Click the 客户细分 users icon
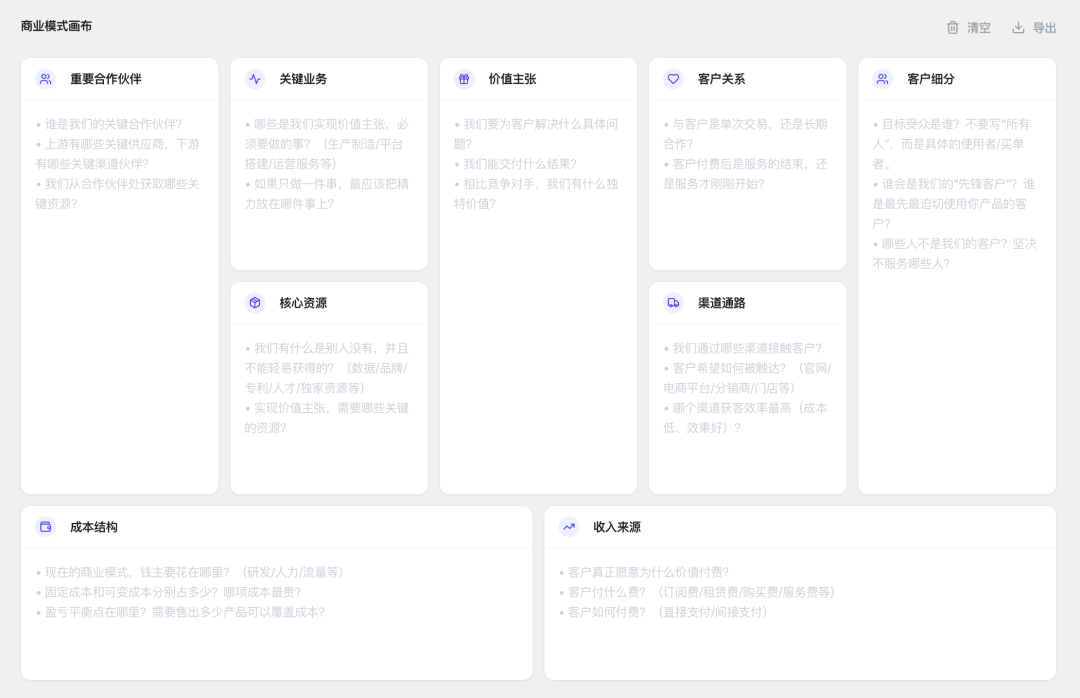 (x=882, y=79)
